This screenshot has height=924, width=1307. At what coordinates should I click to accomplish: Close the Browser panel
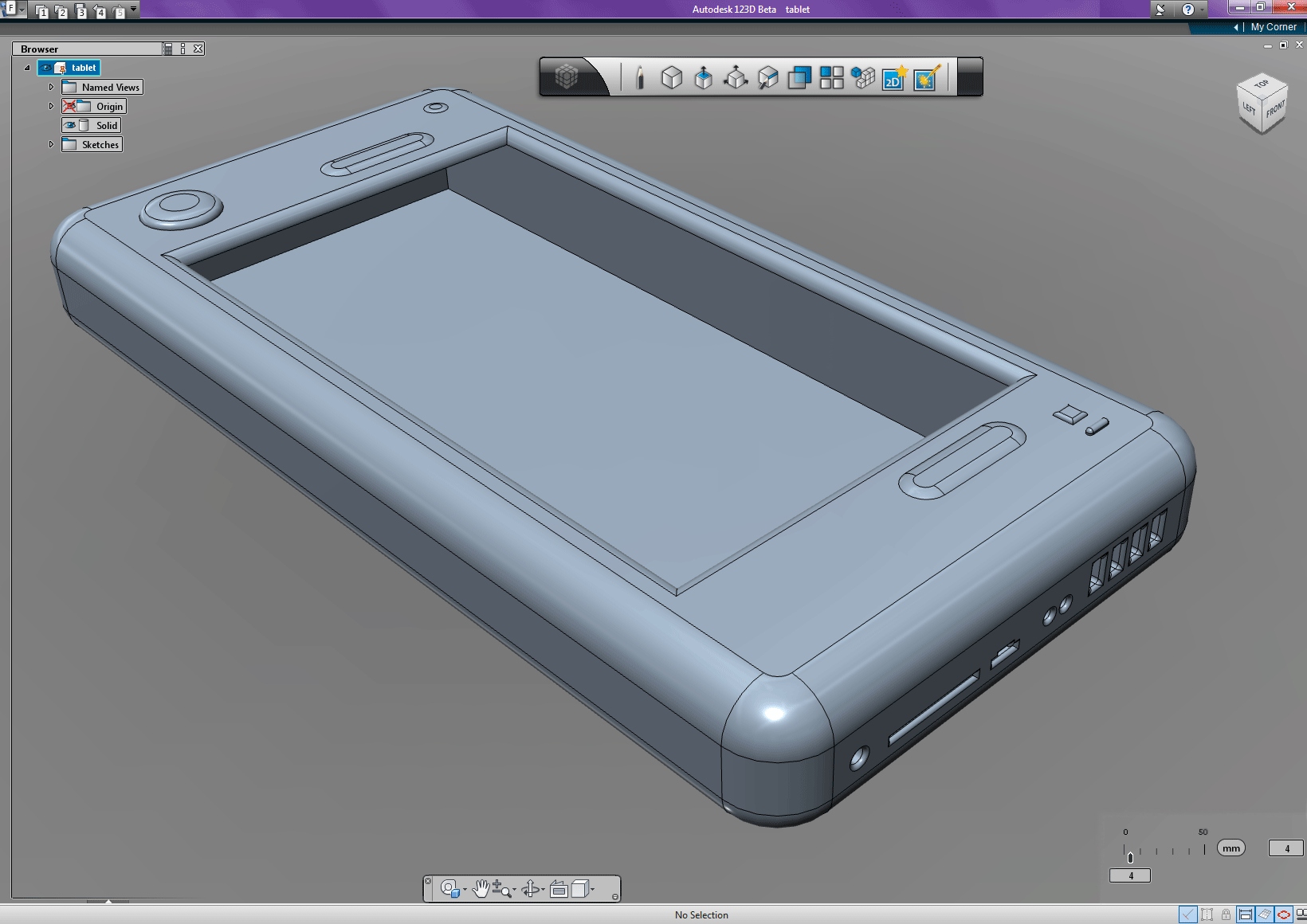198,49
